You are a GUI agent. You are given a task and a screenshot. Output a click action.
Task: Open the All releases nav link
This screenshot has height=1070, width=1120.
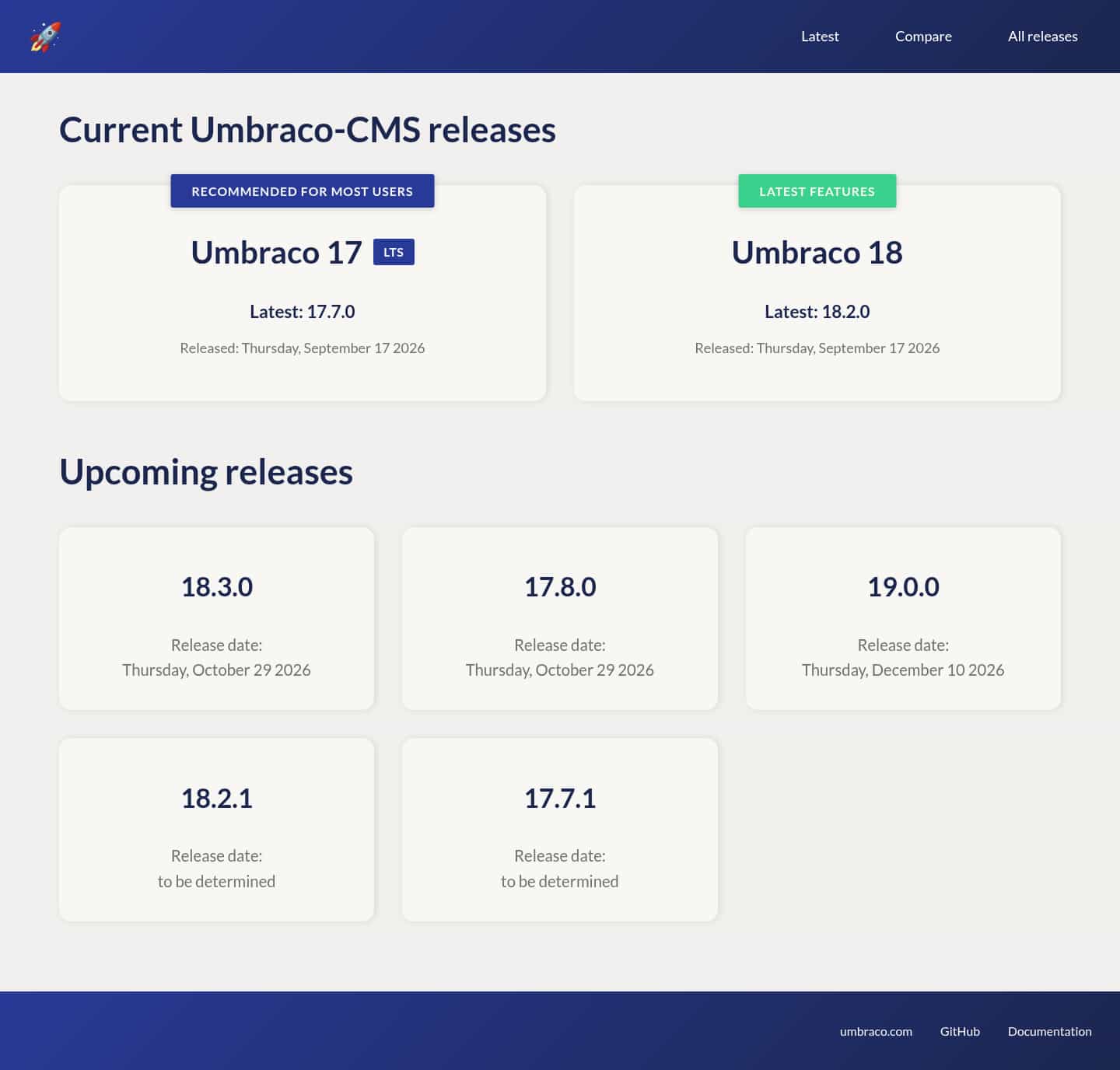[1042, 37]
